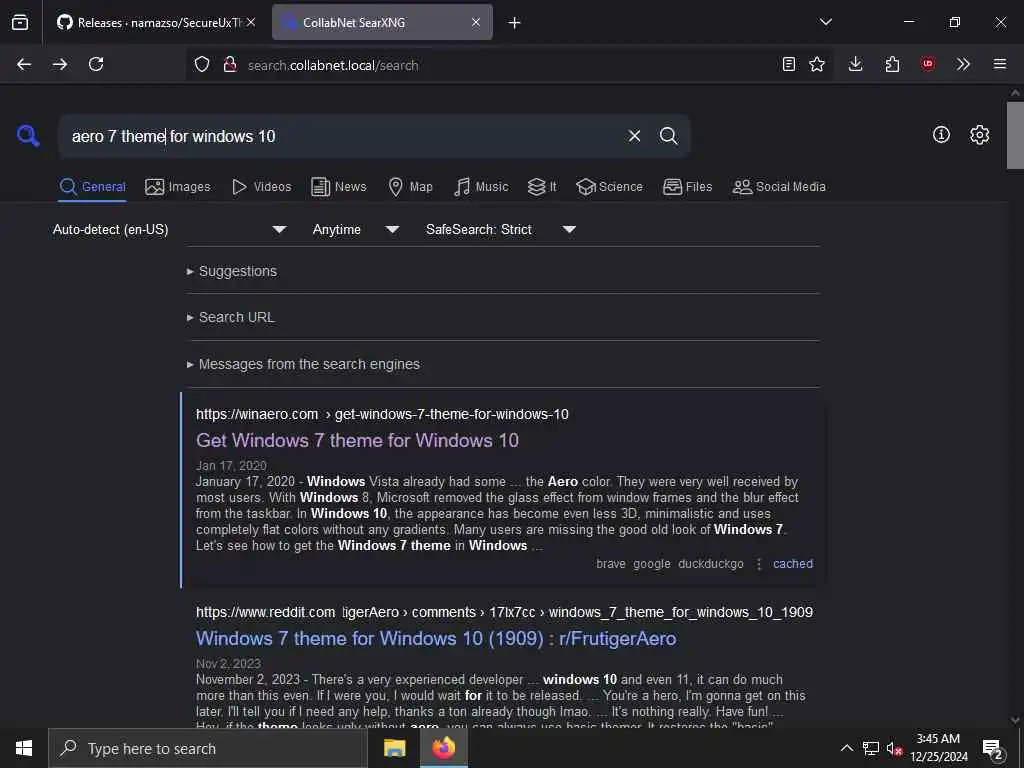
Task: Open Firefox application menu
Action: click(x=1000, y=64)
